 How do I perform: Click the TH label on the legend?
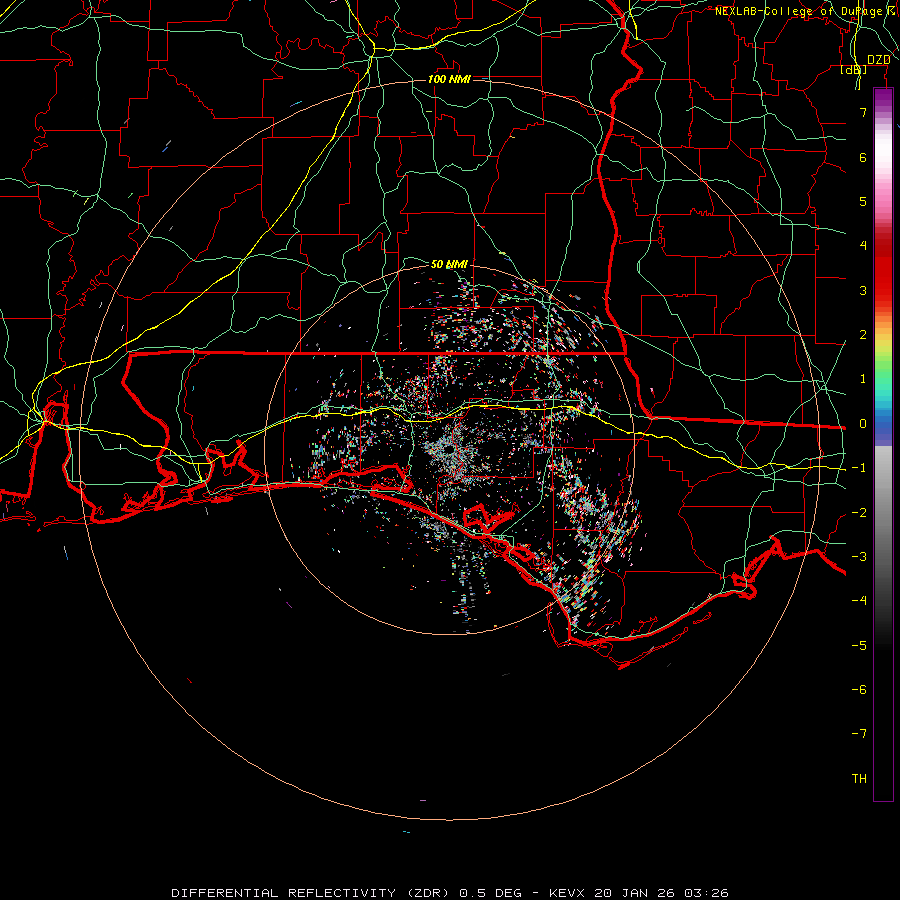859,778
